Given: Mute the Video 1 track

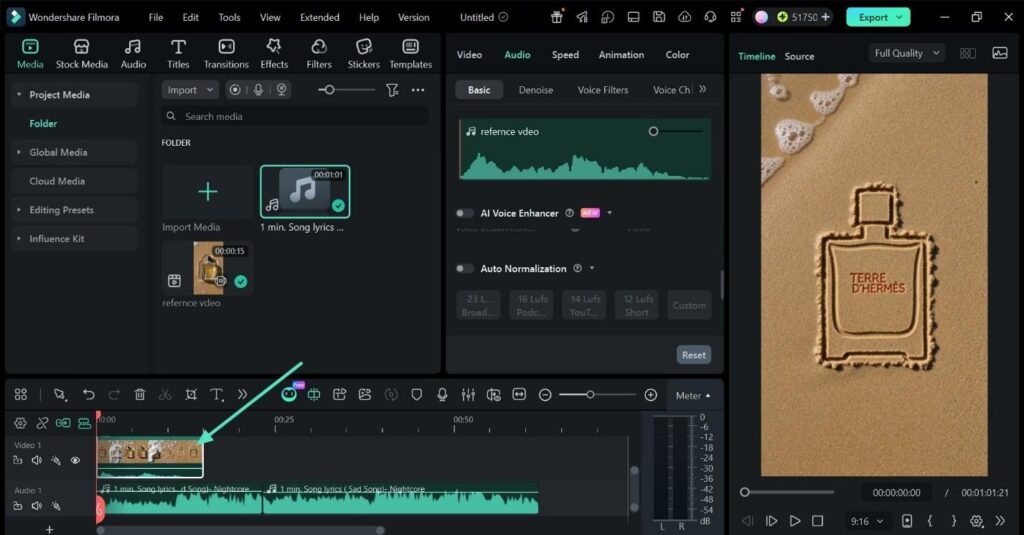Looking at the screenshot, I should coord(37,461).
